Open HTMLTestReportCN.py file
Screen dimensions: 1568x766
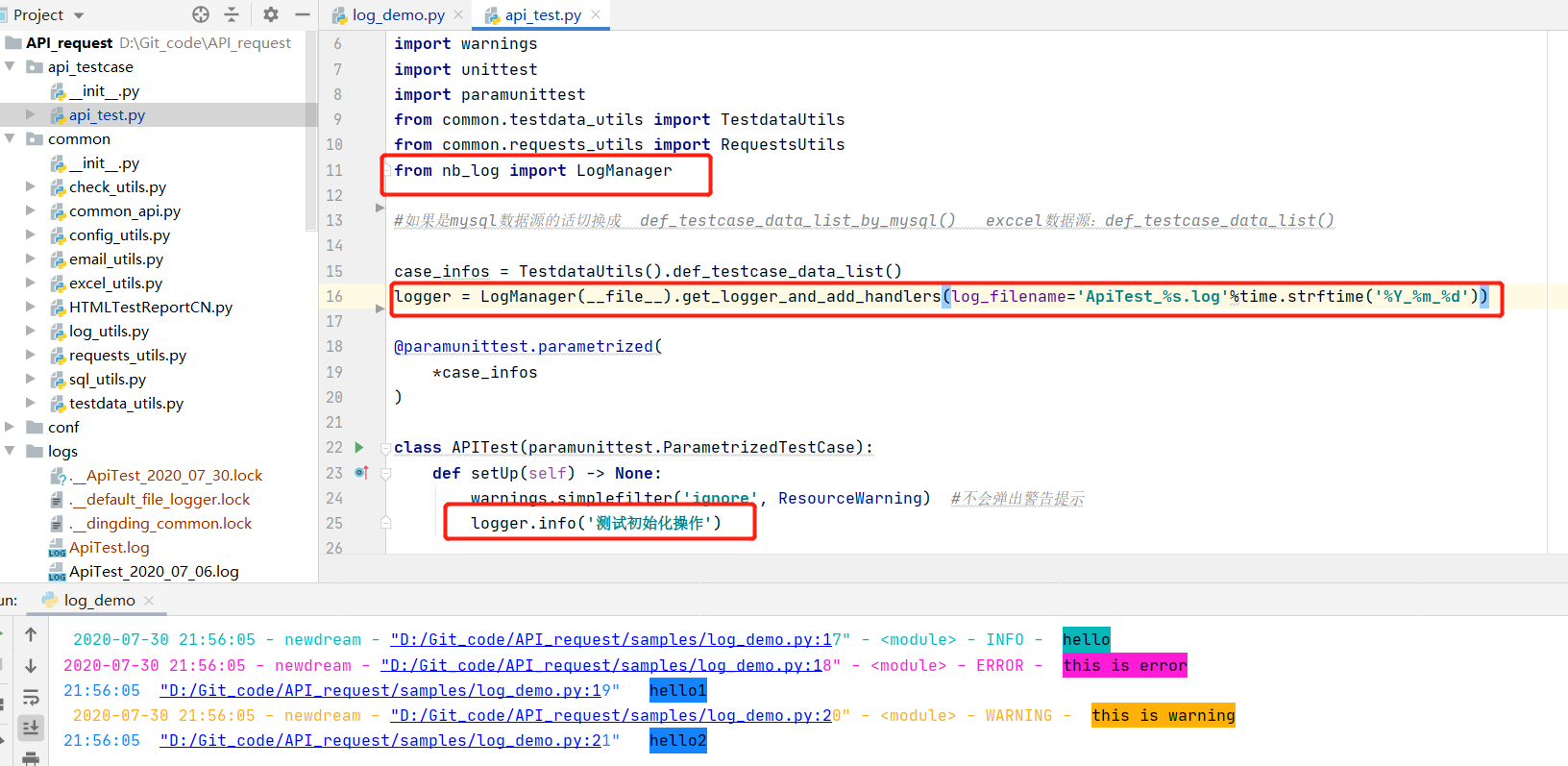(x=151, y=307)
